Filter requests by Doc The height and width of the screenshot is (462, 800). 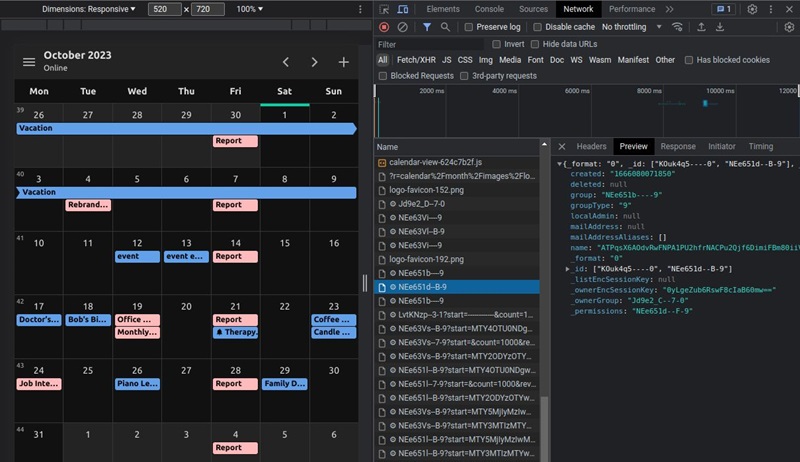[x=557, y=60]
